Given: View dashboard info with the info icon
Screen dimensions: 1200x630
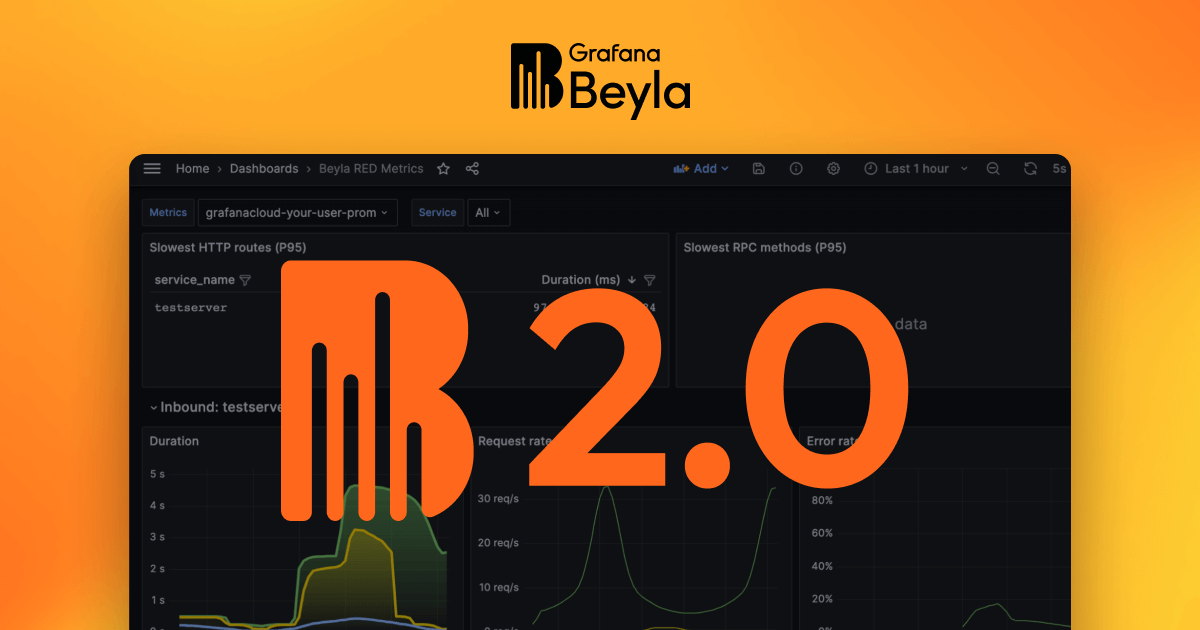Looking at the screenshot, I should [x=795, y=169].
